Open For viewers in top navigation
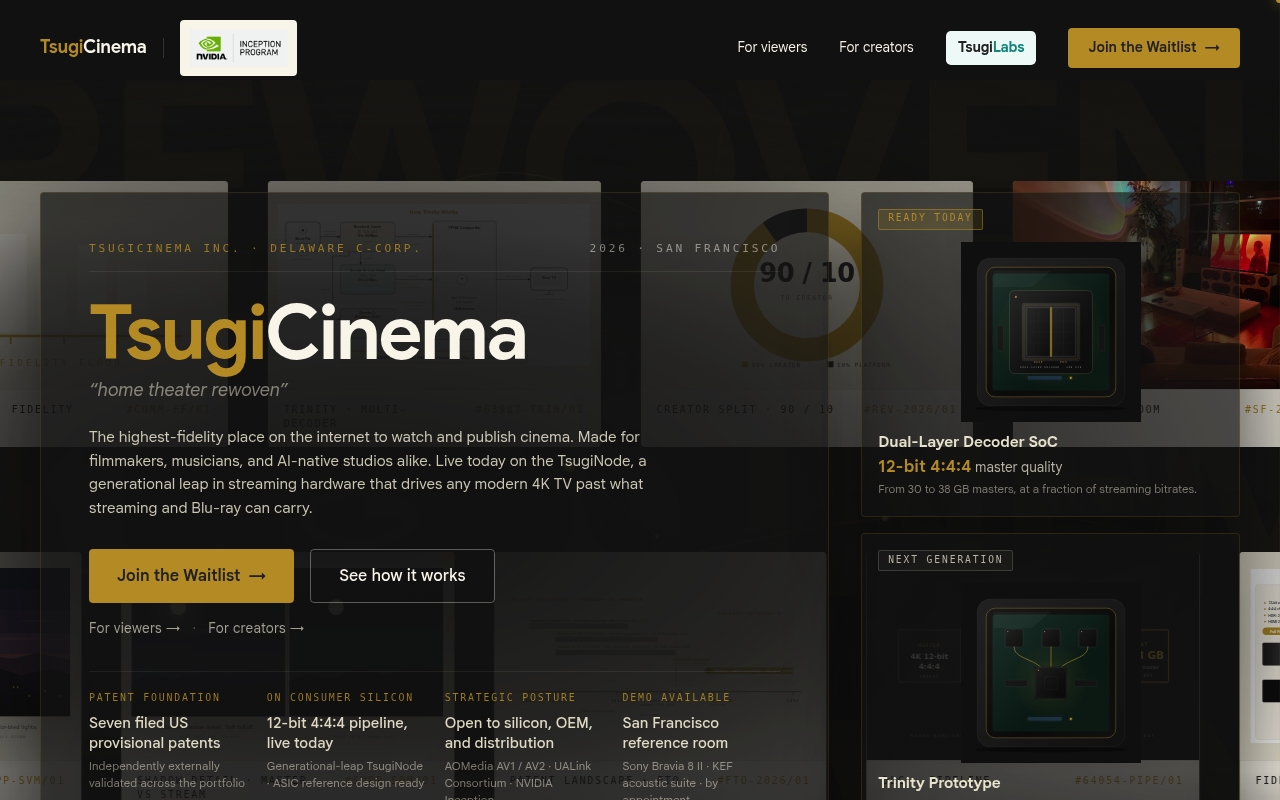Screen dimensions: 1280x800 pos(772,47)
